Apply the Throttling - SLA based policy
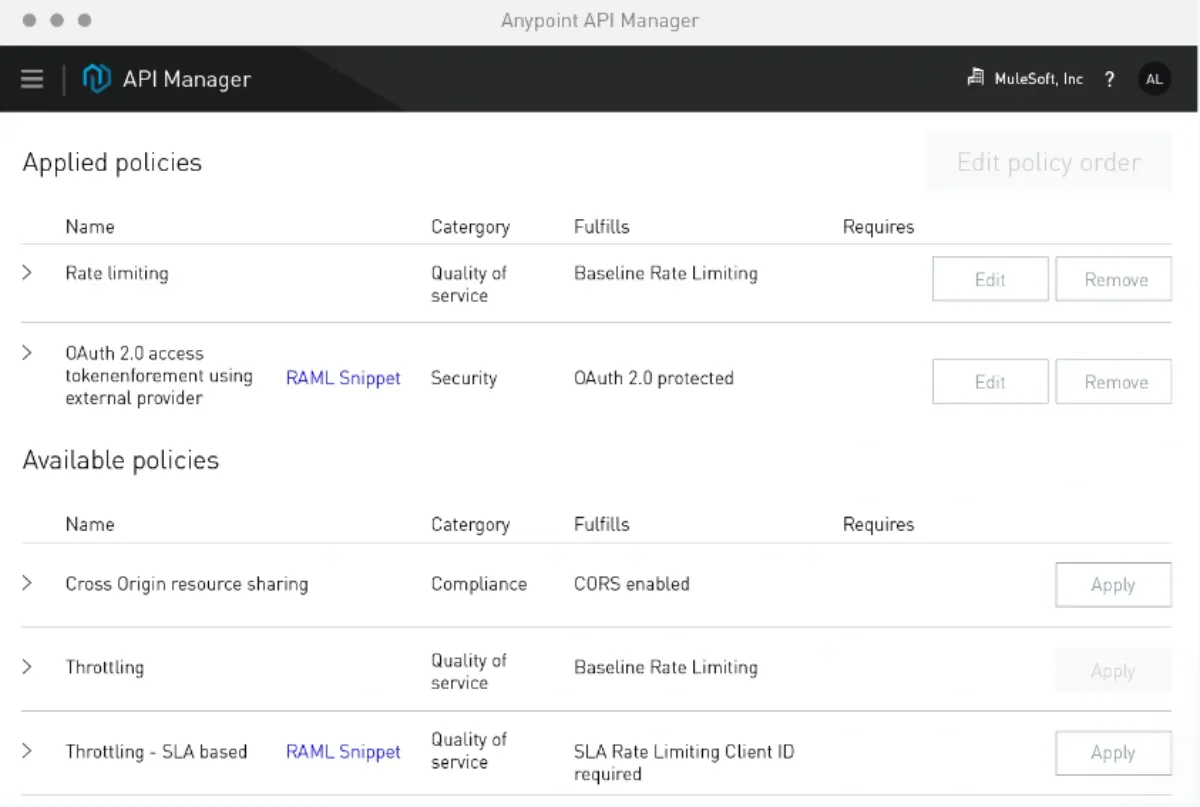The image size is (1200, 807). tap(1113, 752)
